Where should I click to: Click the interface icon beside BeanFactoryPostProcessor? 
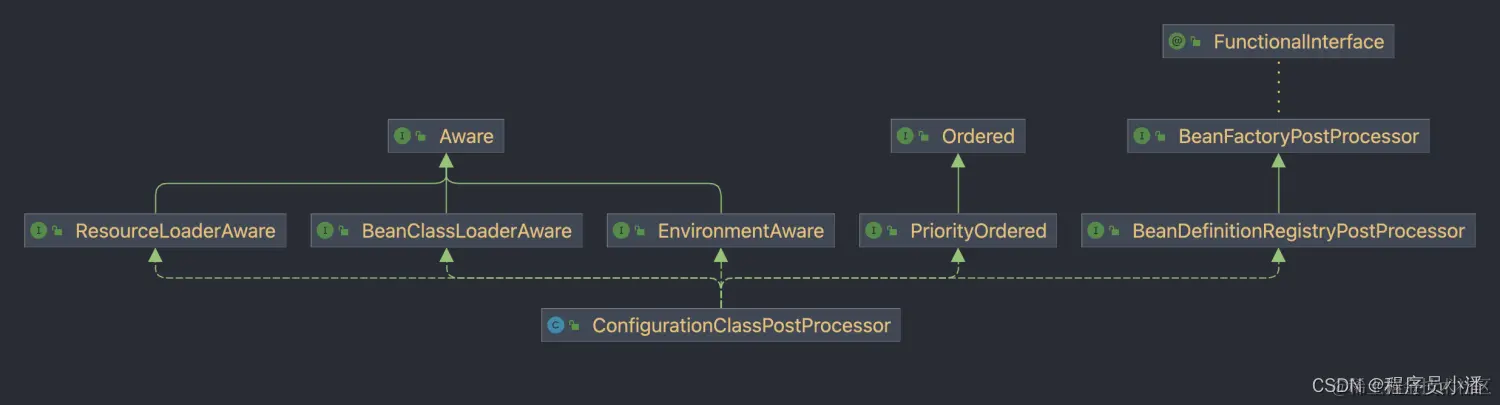[x=1142, y=136]
